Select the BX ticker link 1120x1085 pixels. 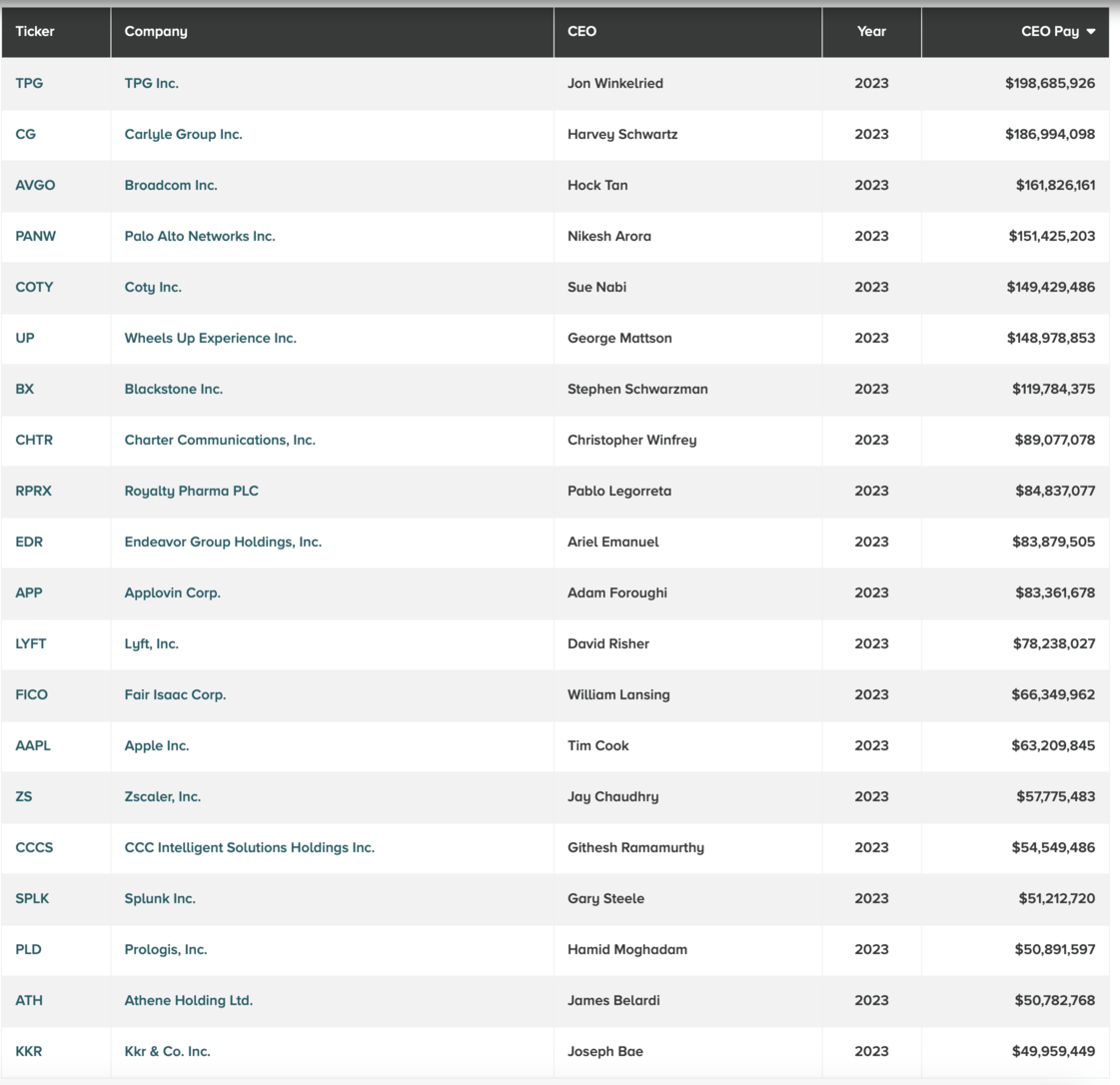25,390
